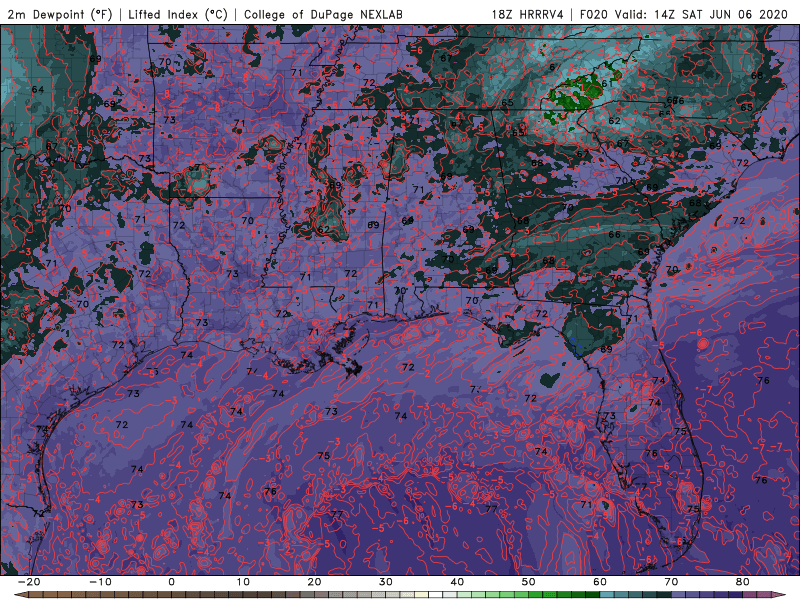
Task: Click the '20' color scale label
Action: [314, 582]
